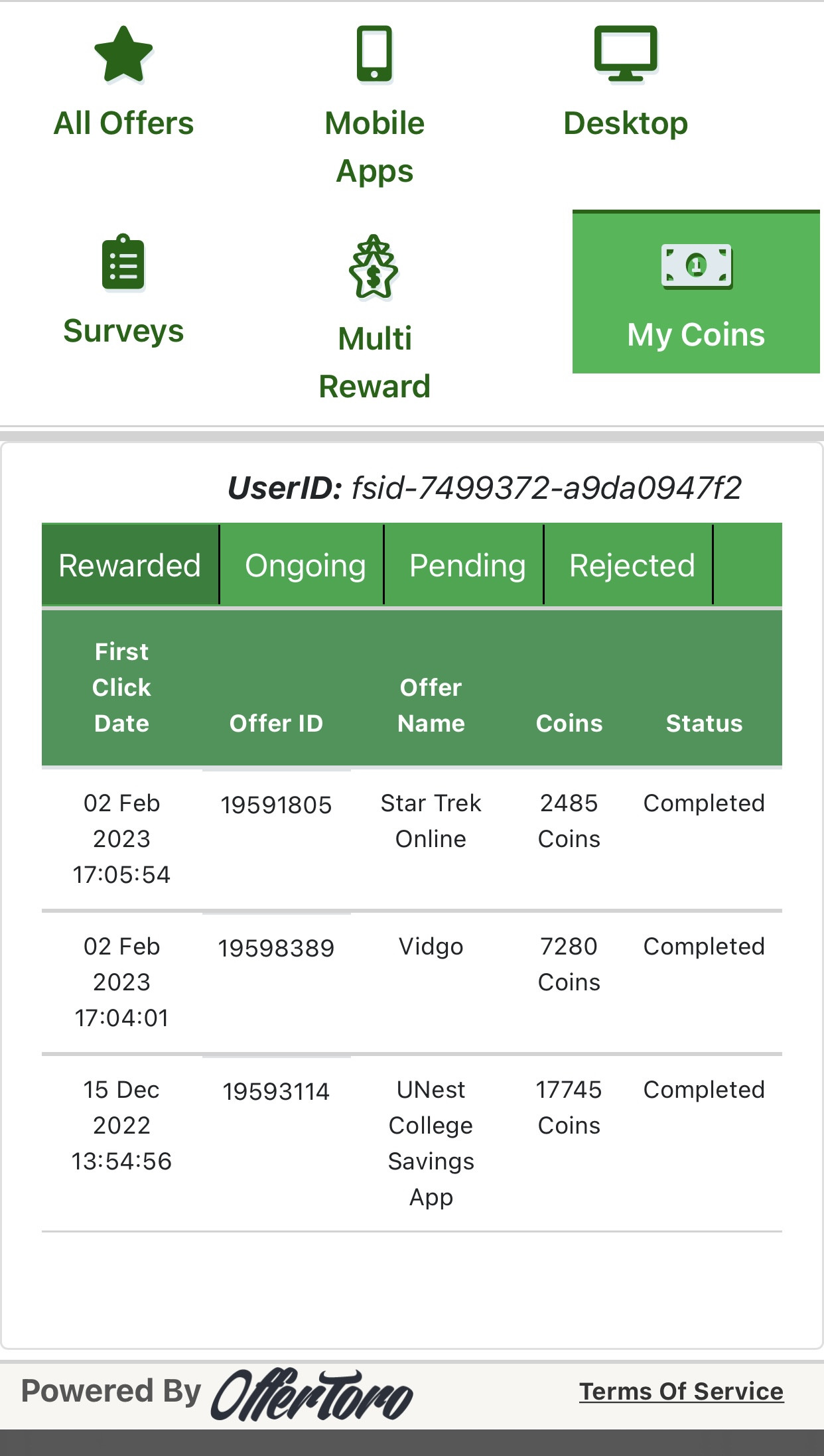This screenshot has height=1456, width=824.
Task: Open Terms Of Service link
Action: [x=681, y=1391]
